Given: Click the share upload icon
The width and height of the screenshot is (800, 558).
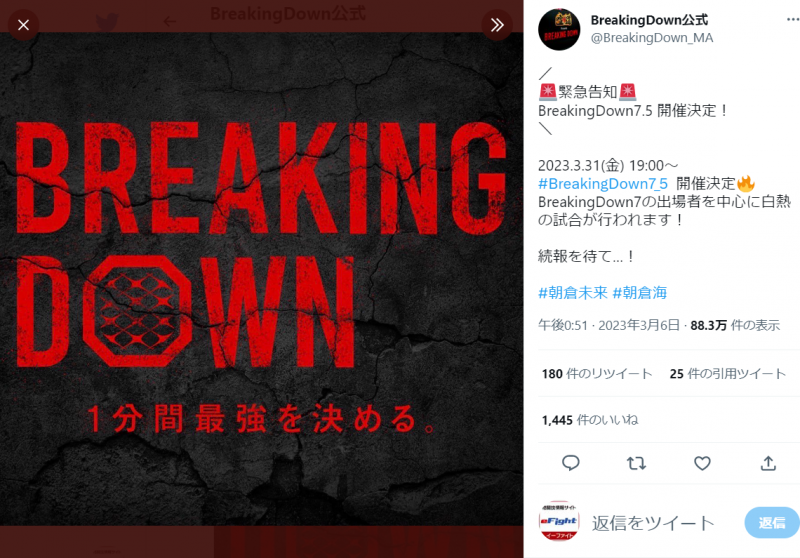Looking at the screenshot, I should (768, 463).
